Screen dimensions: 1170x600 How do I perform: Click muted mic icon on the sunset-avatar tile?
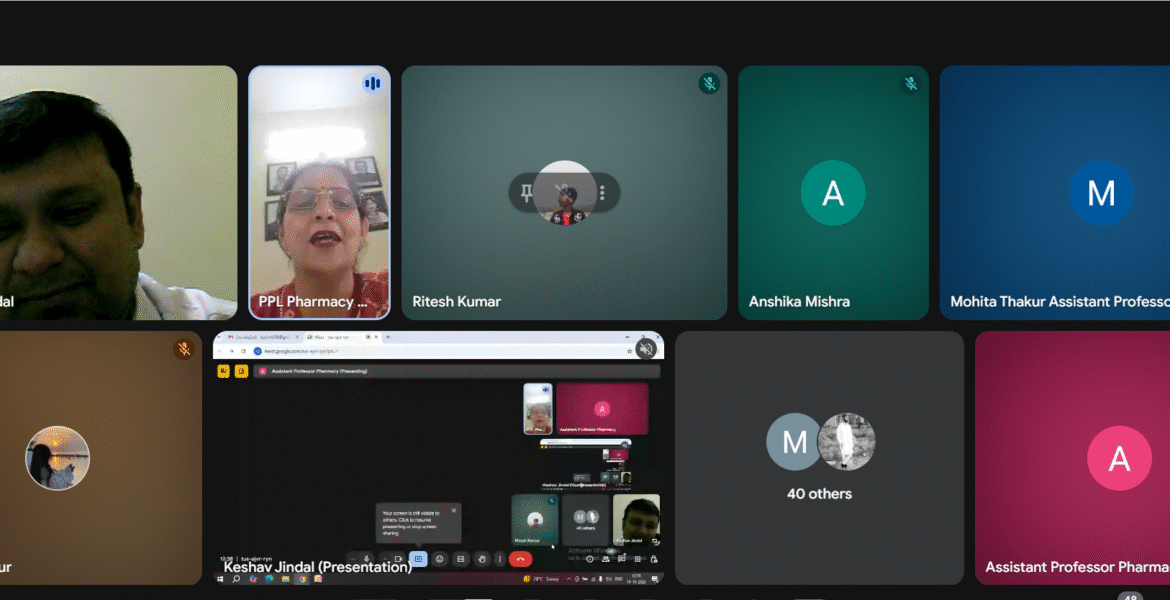[183, 349]
